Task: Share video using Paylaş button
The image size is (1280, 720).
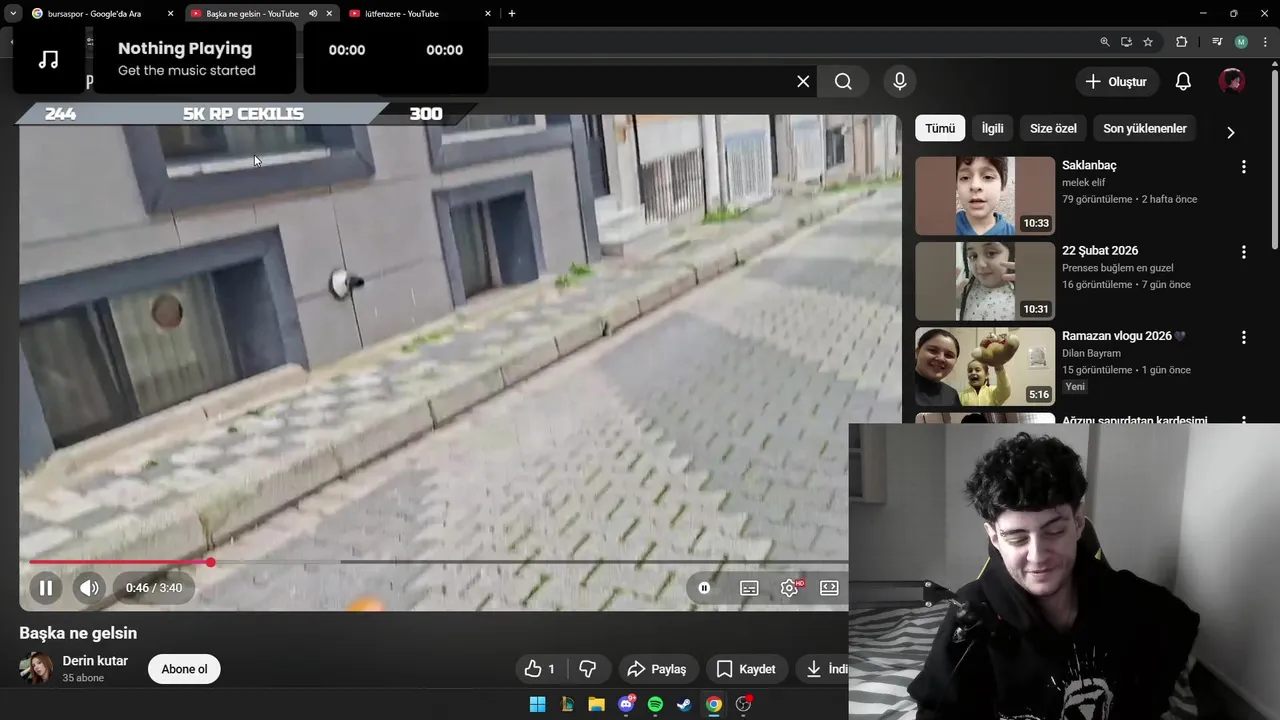Action: coord(657,669)
